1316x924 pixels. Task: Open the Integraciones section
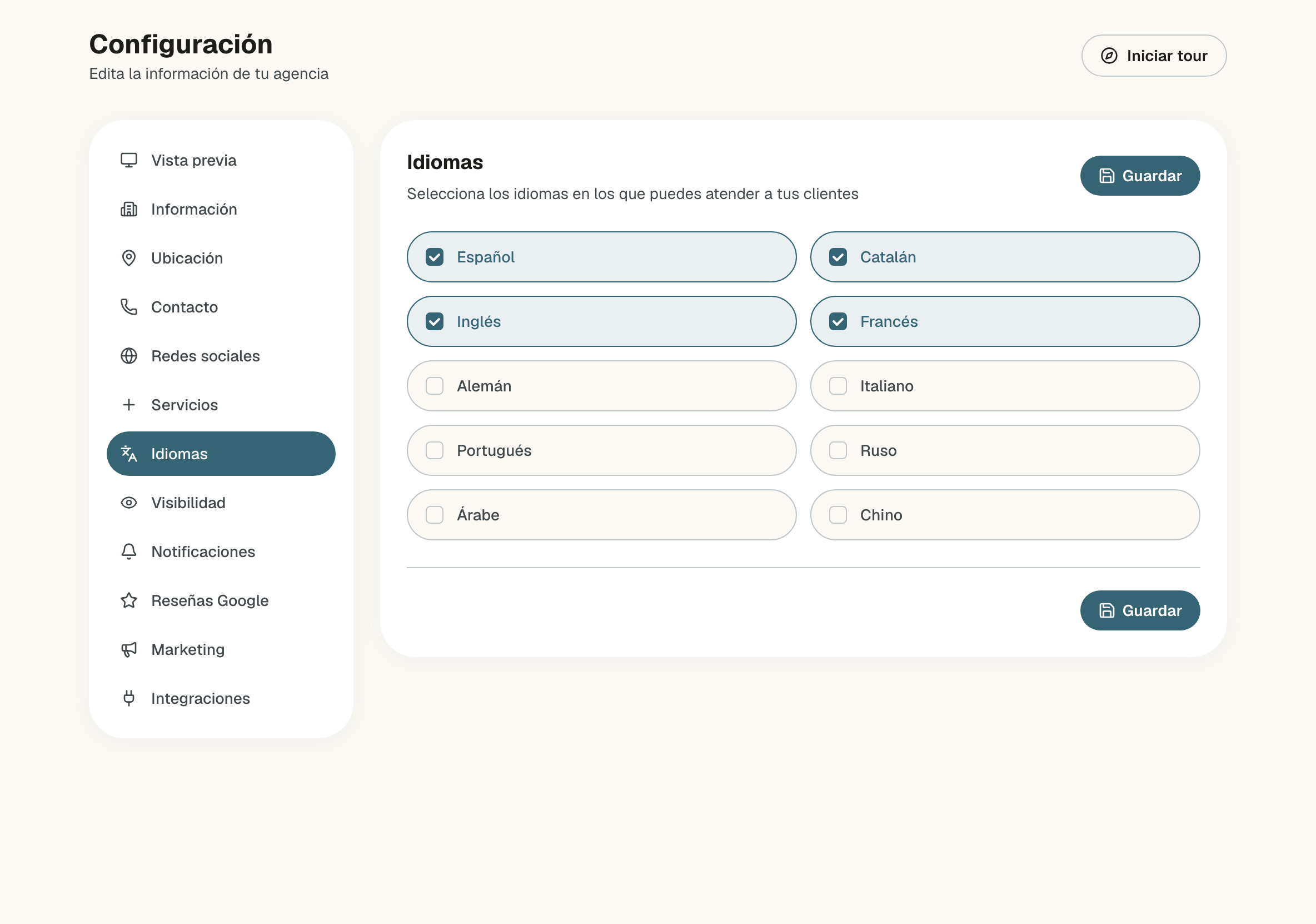221,699
